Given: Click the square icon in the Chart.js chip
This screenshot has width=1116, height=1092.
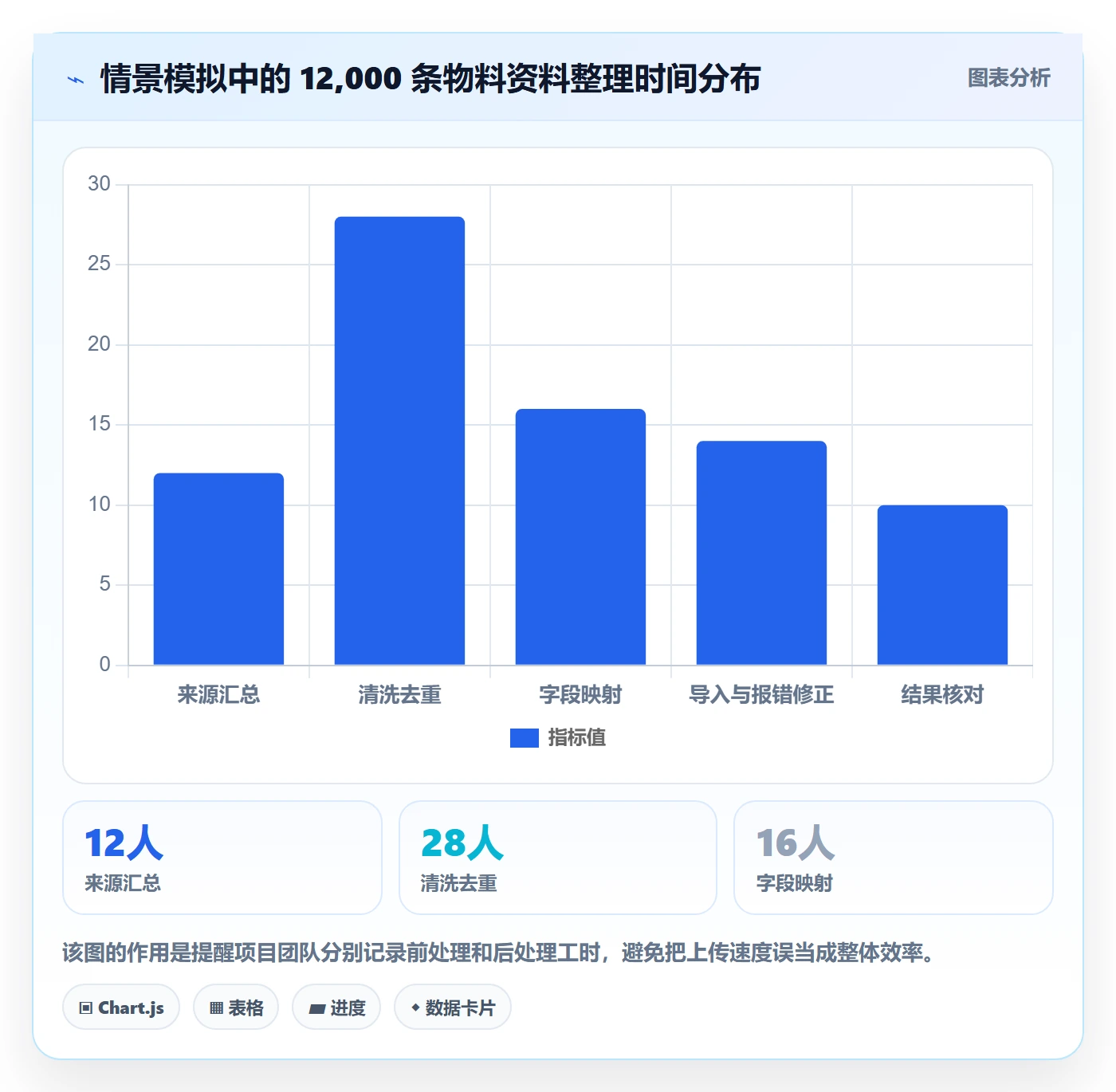Looking at the screenshot, I should pyautogui.click(x=86, y=1008).
